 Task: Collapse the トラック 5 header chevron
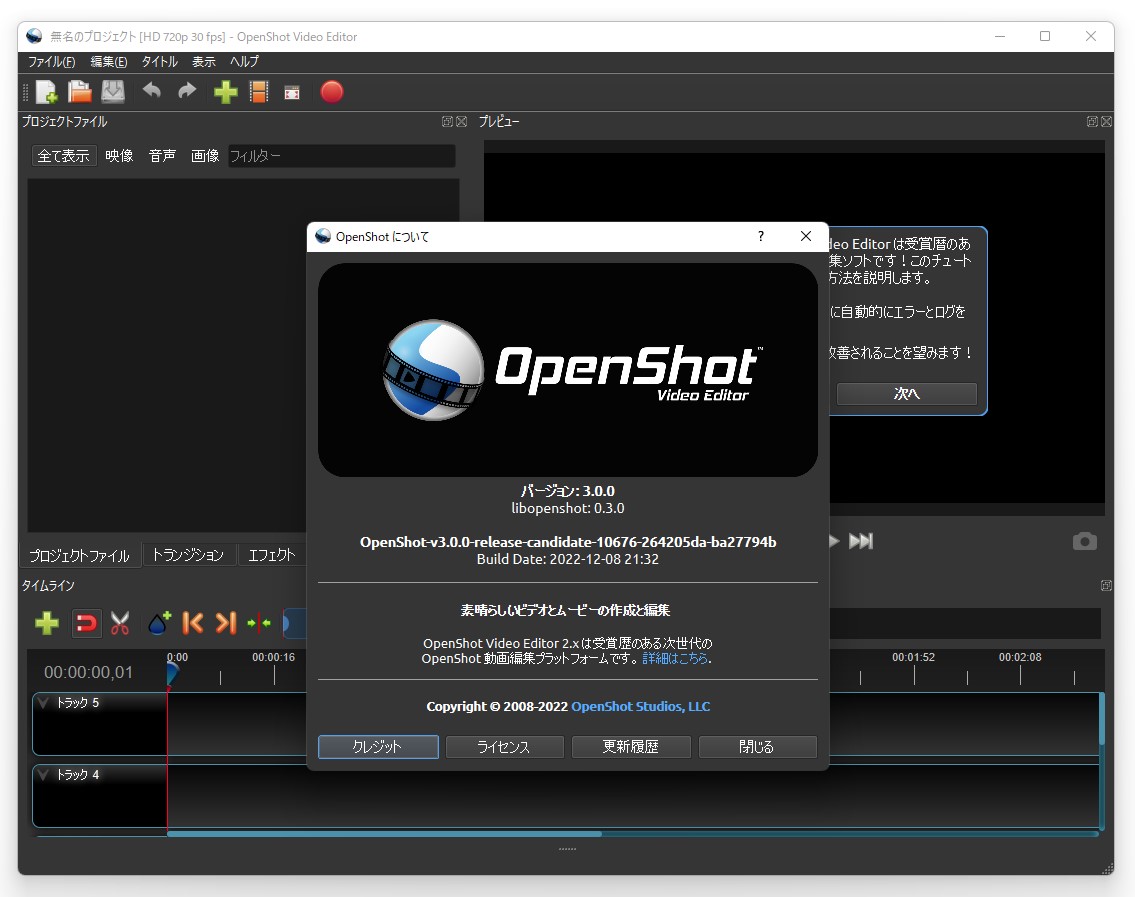(44, 702)
